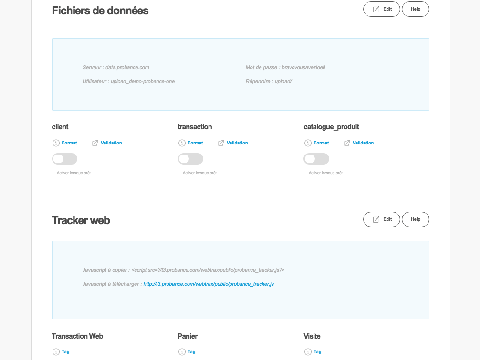Click Edit button for Fichiers de données
Viewport: 480px width, 360px height.
click(381, 9)
